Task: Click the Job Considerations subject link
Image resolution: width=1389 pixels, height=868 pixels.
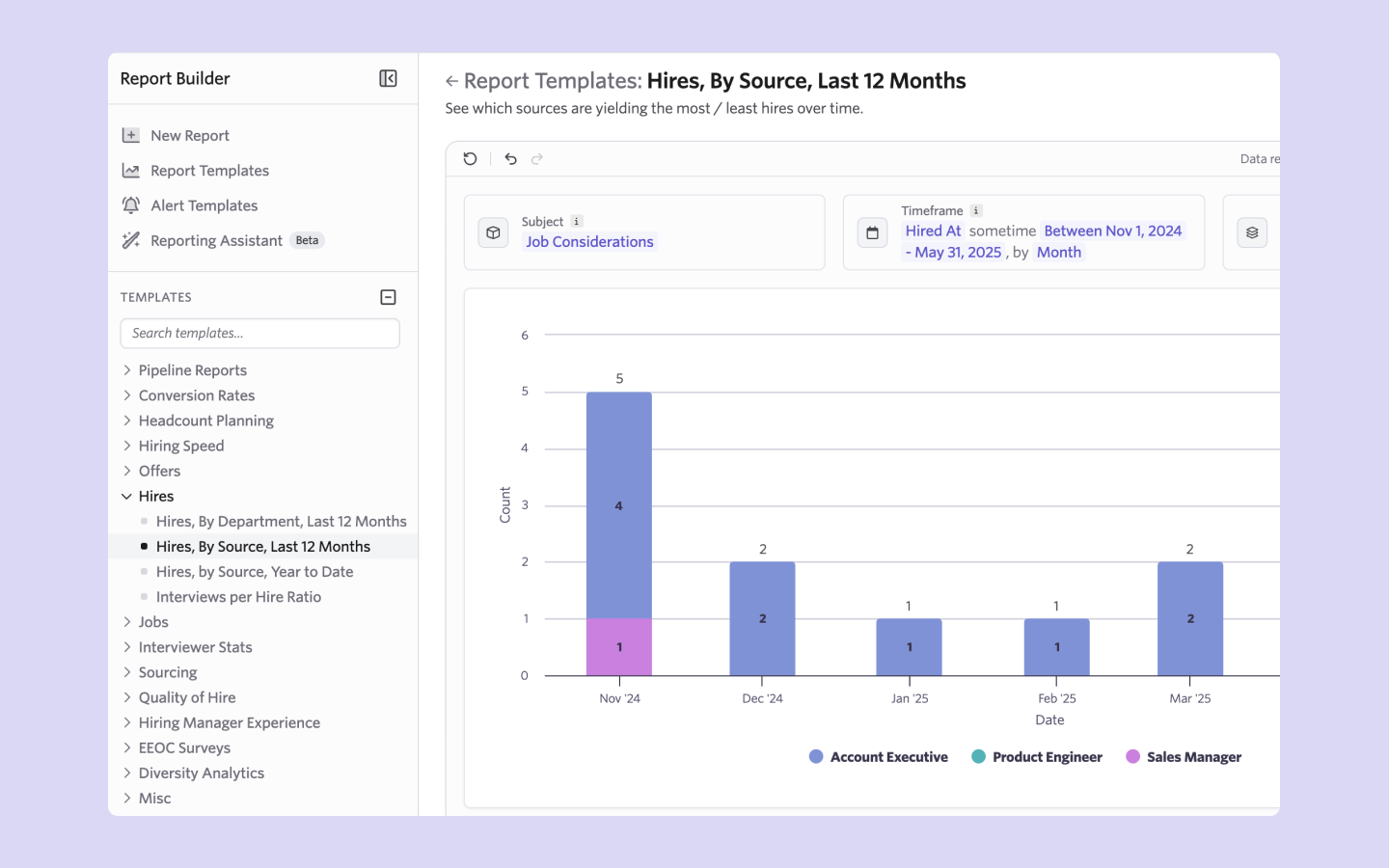Action: [x=589, y=242]
